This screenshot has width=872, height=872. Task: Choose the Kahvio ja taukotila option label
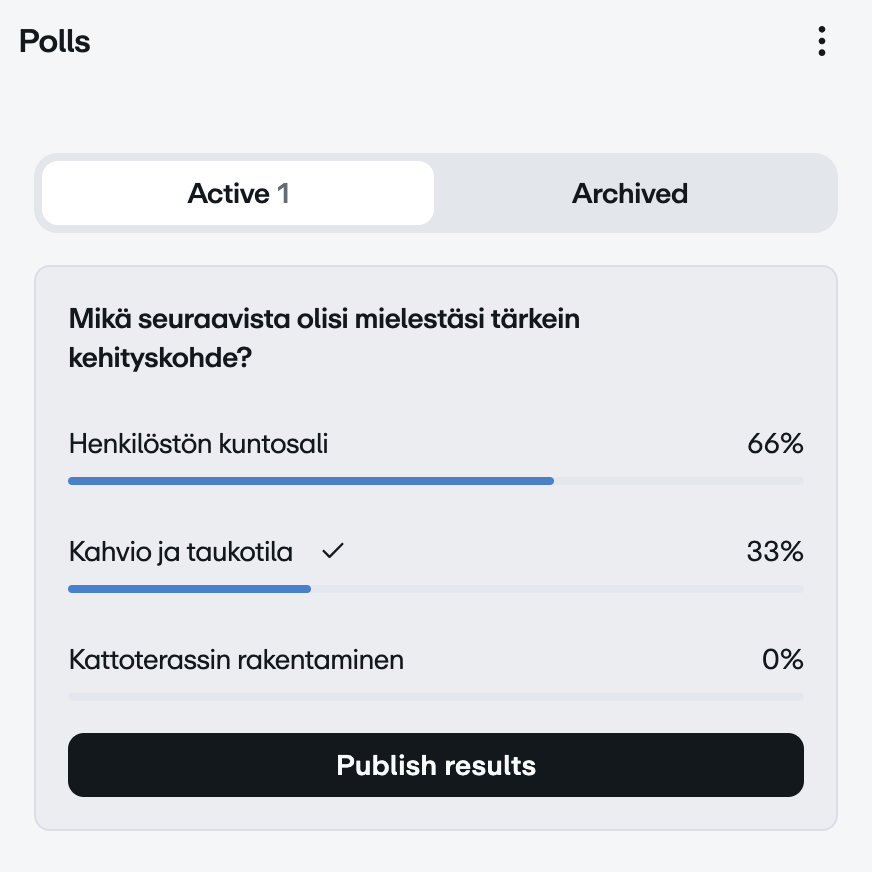(x=181, y=552)
